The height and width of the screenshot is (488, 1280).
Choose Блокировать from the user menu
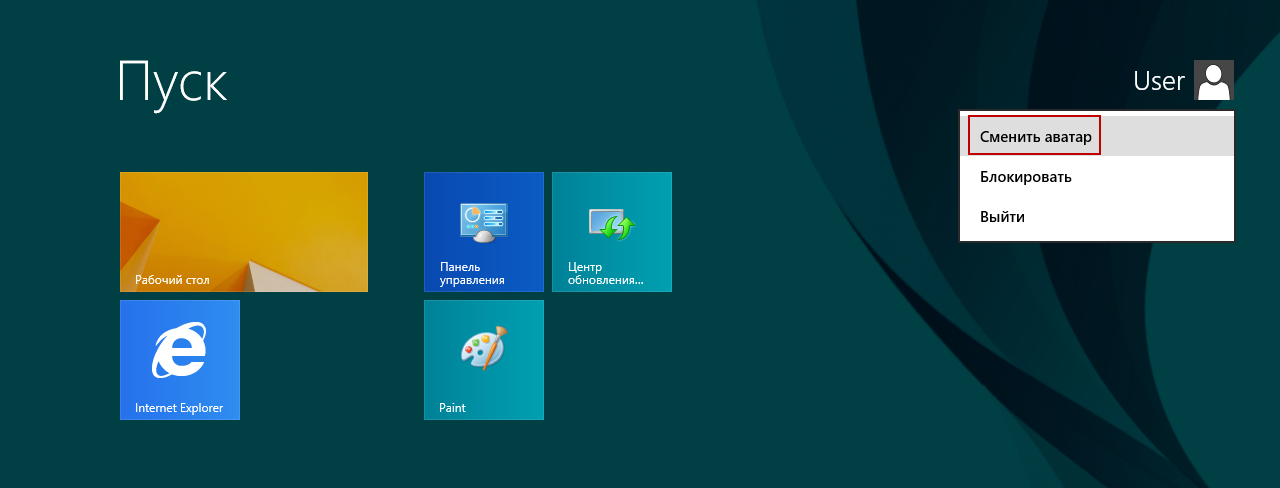point(1097,177)
